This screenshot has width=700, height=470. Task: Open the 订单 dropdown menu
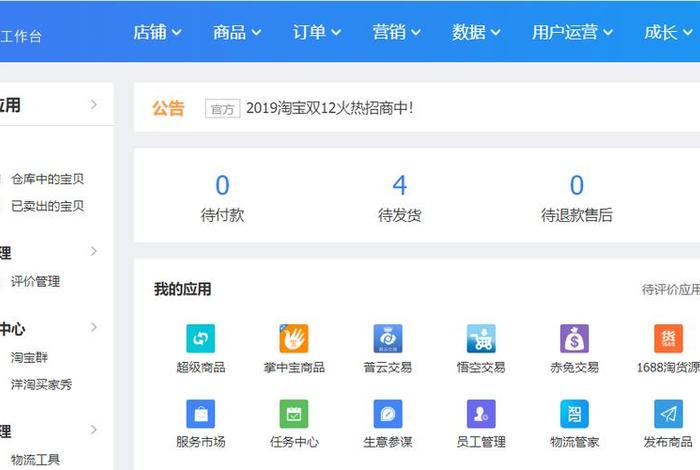click(x=317, y=32)
